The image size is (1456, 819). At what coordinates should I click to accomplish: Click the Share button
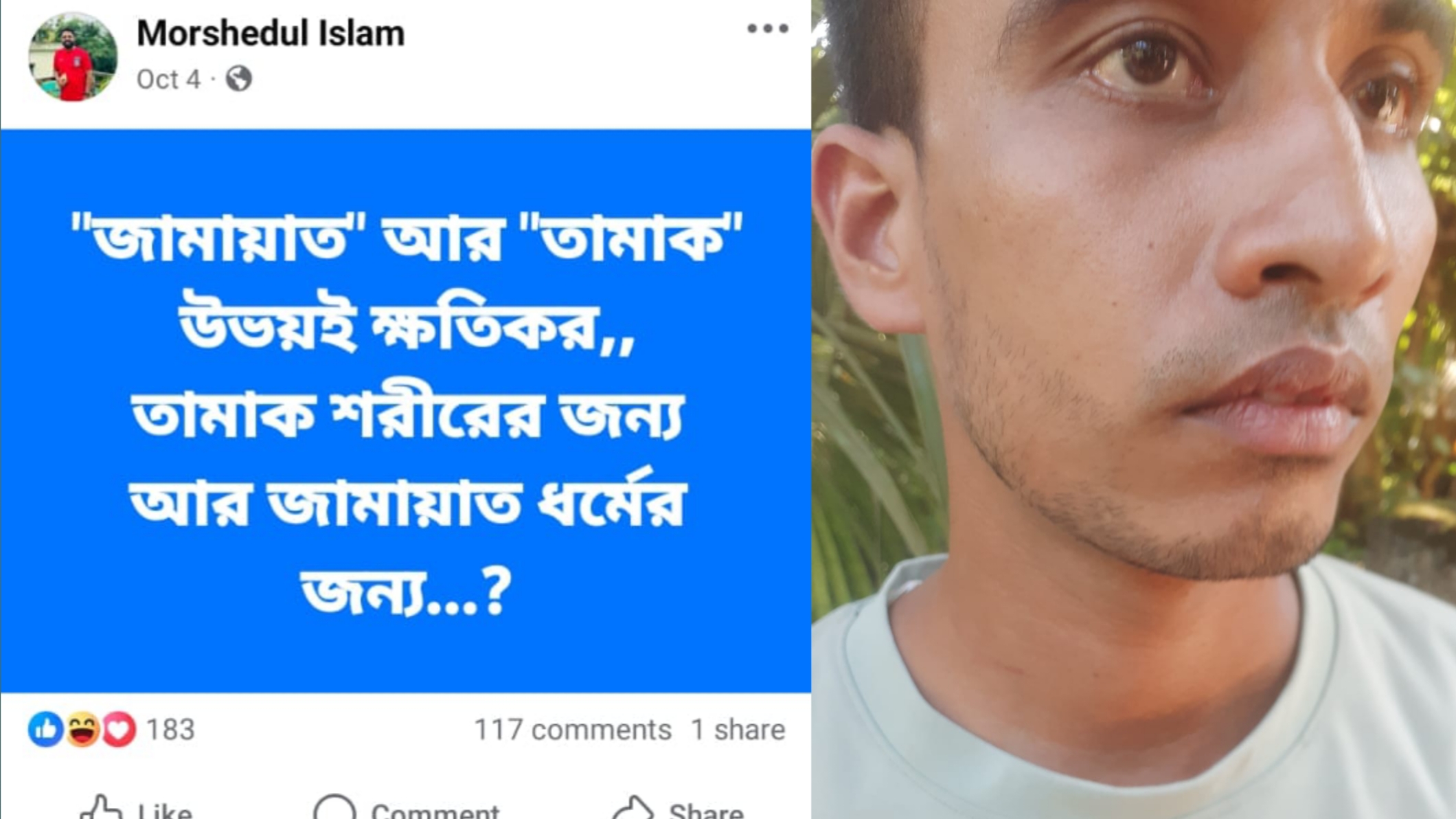(x=677, y=807)
